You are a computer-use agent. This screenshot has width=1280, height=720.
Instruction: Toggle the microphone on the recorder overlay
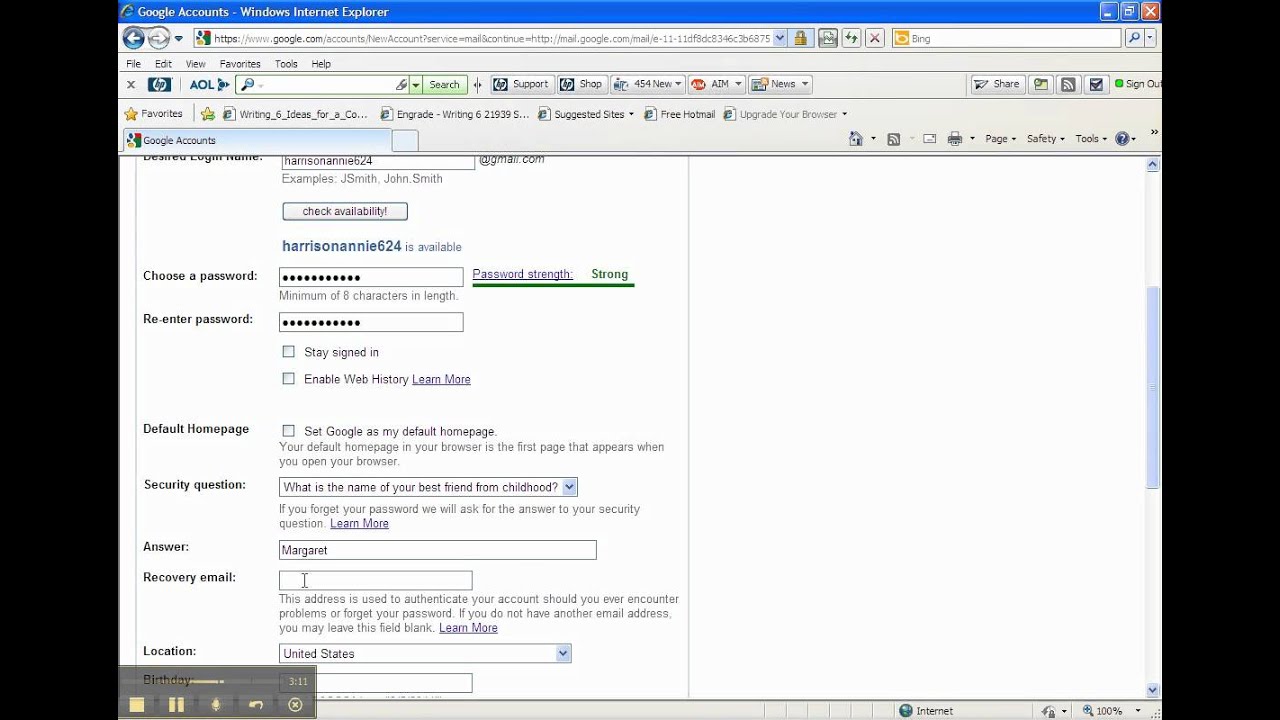pyautogui.click(x=216, y=705)
